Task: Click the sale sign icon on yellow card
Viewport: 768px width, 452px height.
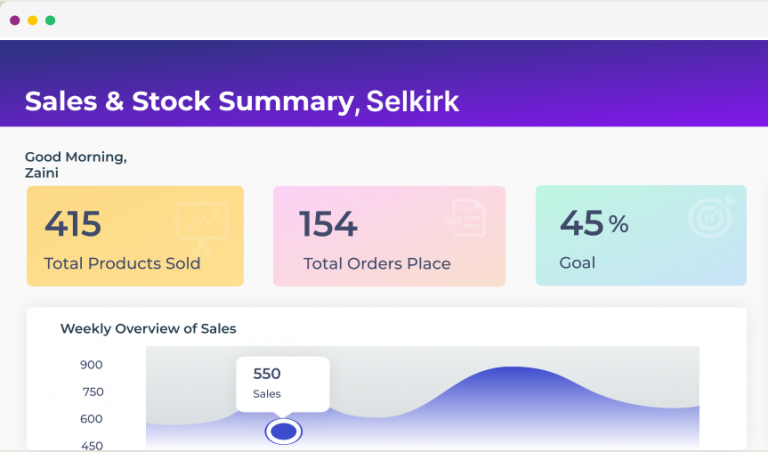Action: pos(202,223)
